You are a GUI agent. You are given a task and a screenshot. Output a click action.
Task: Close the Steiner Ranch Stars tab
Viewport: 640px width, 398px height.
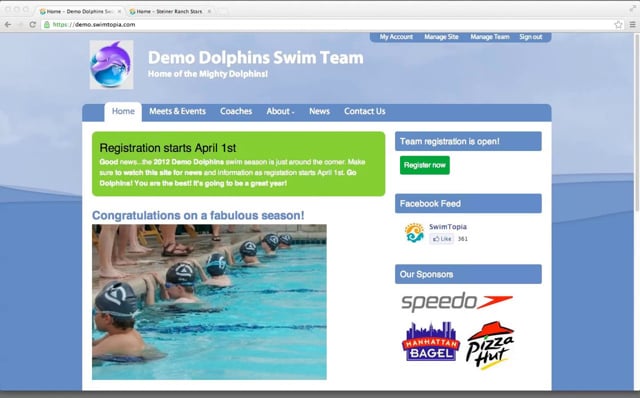(x=209, y=11)
